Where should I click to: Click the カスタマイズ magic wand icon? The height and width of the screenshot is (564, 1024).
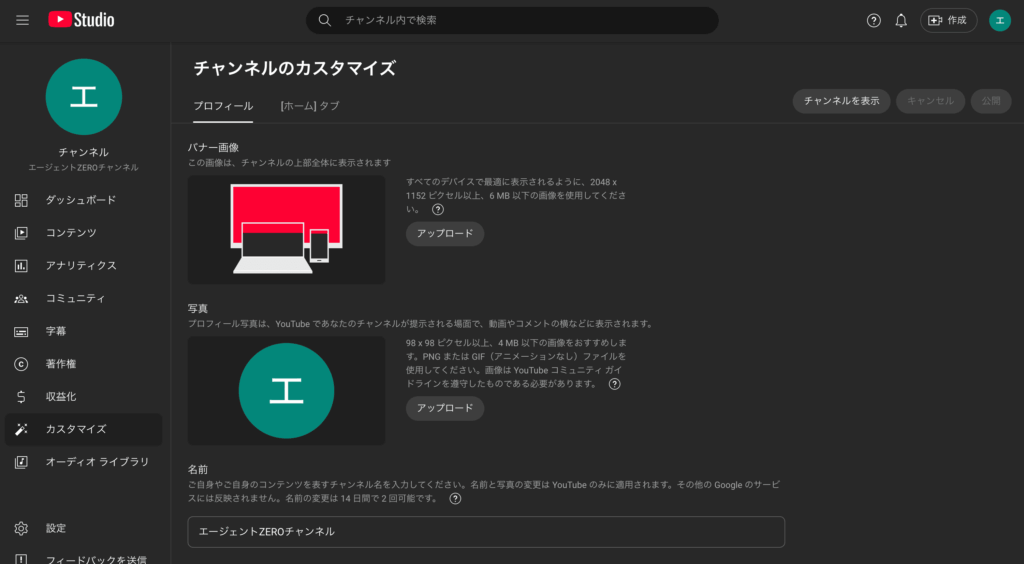21,430
